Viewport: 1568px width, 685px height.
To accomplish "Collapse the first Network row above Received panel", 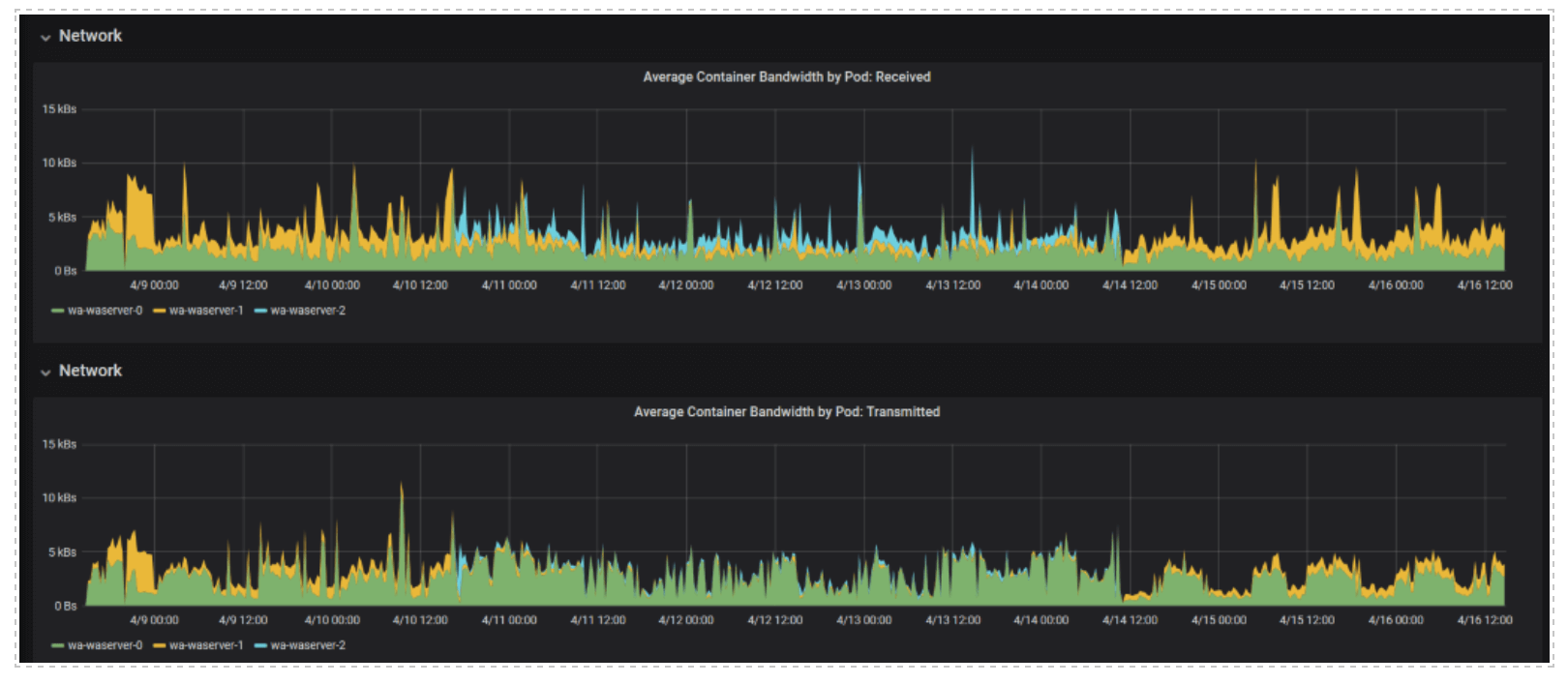I will (45, 38).
